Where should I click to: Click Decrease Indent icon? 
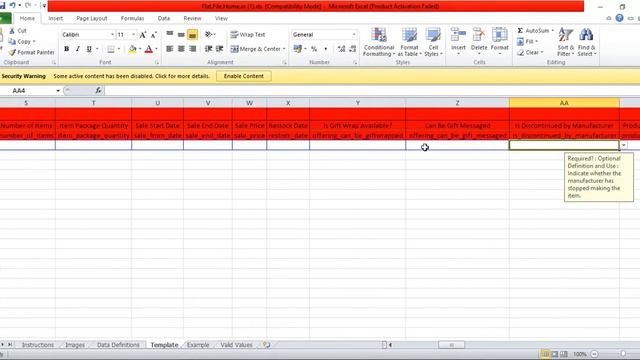pos(209,49)
